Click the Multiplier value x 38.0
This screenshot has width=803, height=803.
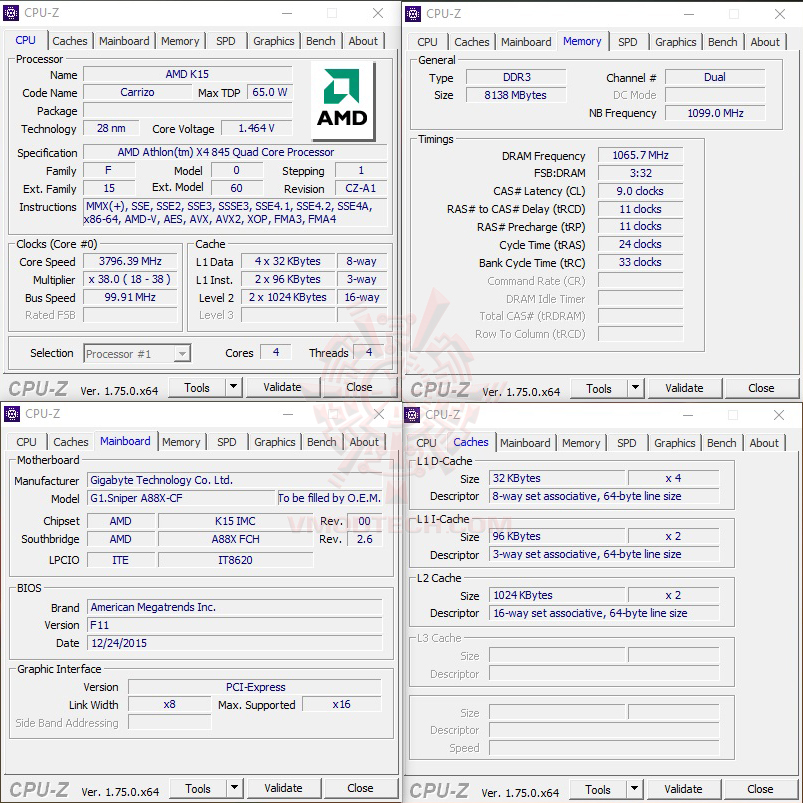click(x=130, y=279)
